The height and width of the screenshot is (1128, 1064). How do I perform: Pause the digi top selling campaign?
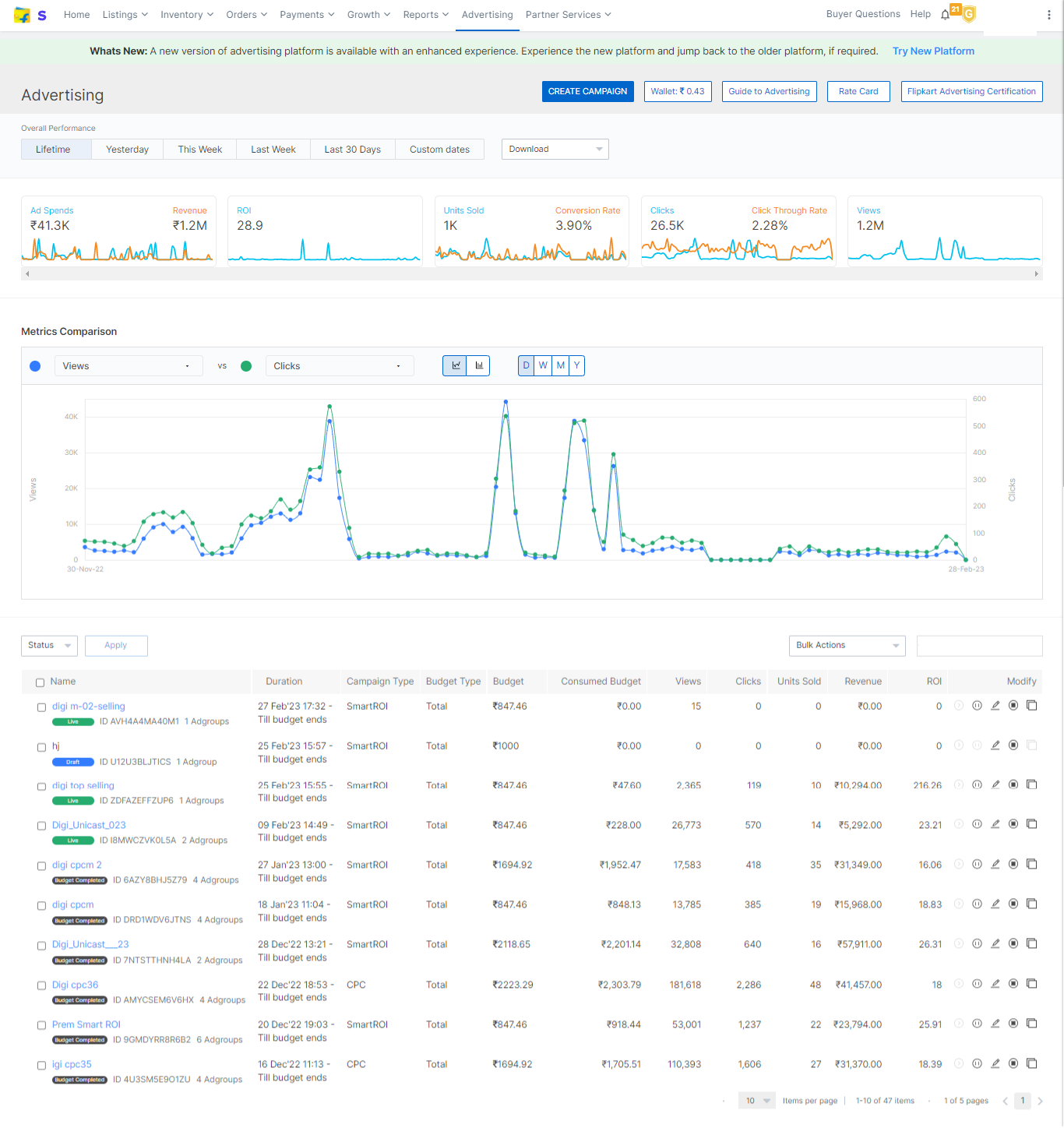(977, 785)
